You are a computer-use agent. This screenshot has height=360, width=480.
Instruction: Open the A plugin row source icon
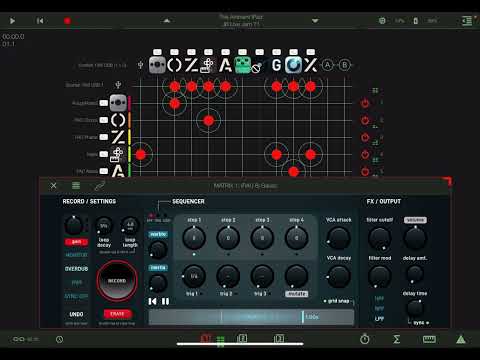pyautogui.click(x=118, y=171)
